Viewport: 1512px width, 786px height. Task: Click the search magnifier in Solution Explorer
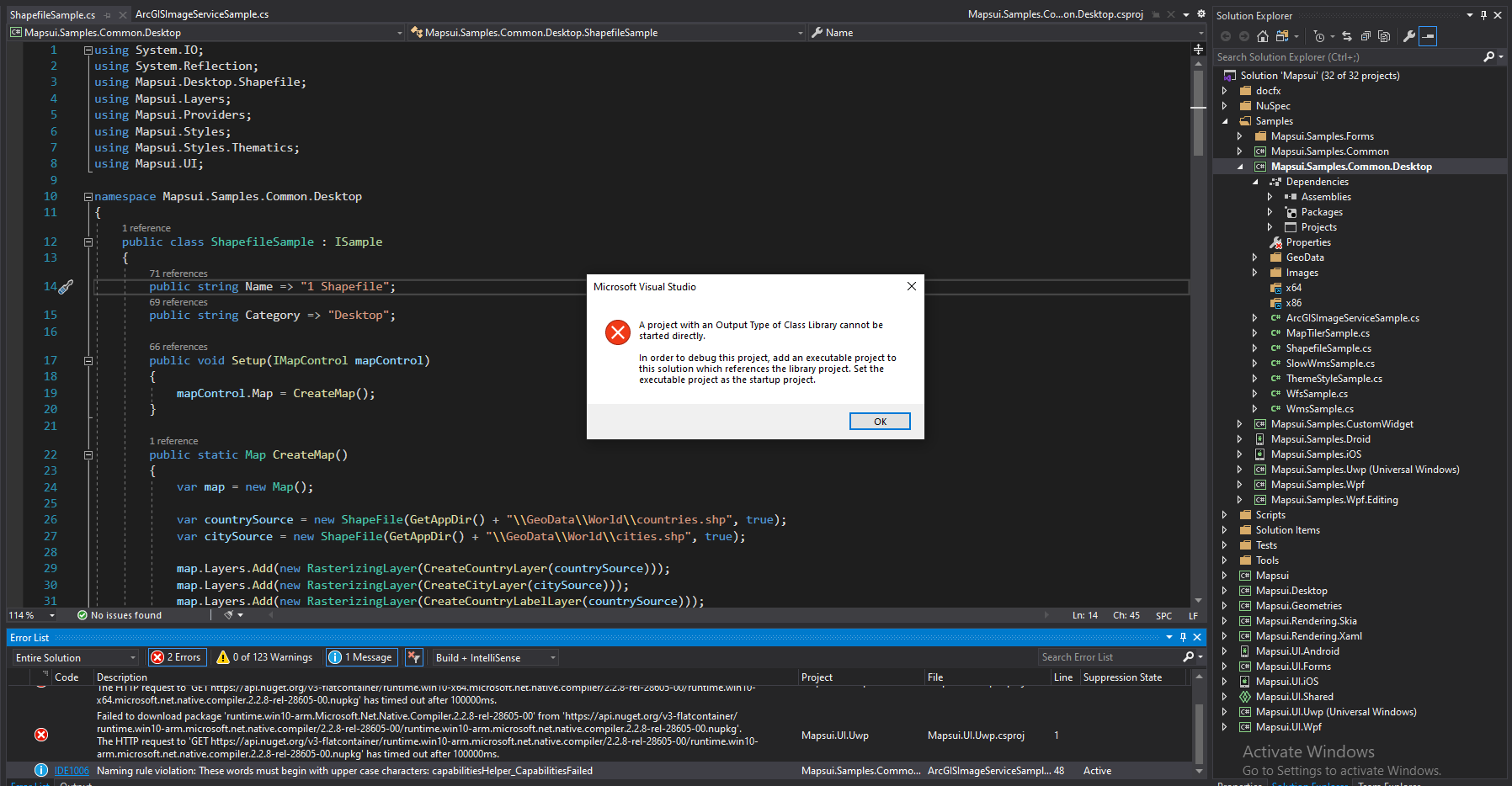pos(1490,56)
